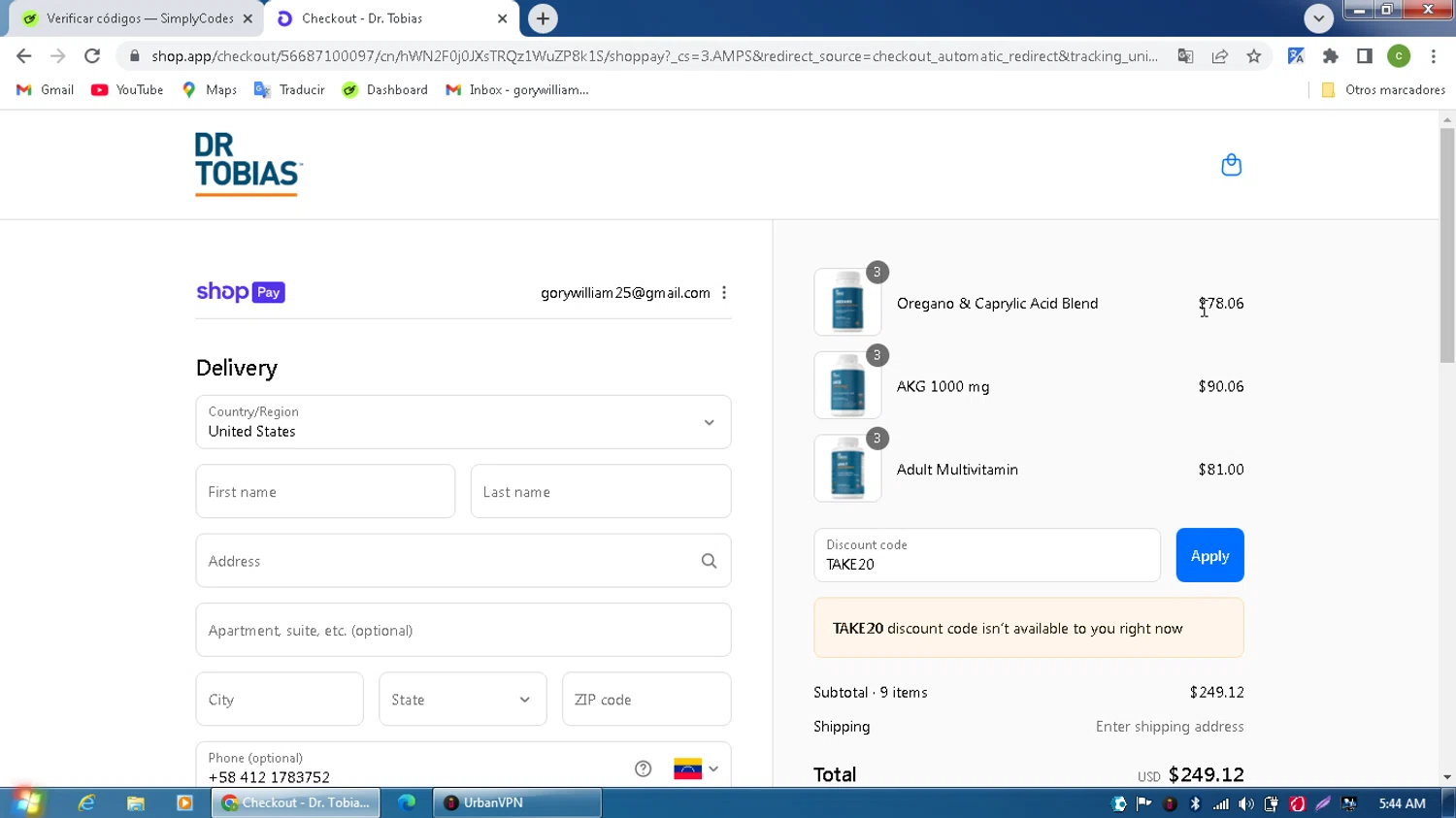Switch to the Verificar códigos — SimplyCodes tab
The width and height of the screenshot is (1456, 818).
[x=134, y=18]
